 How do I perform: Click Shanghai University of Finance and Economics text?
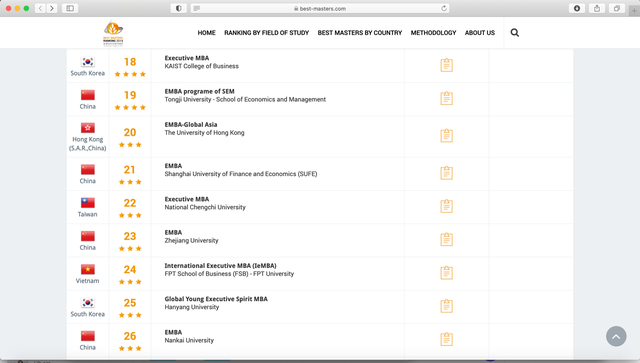pos(241,174)
